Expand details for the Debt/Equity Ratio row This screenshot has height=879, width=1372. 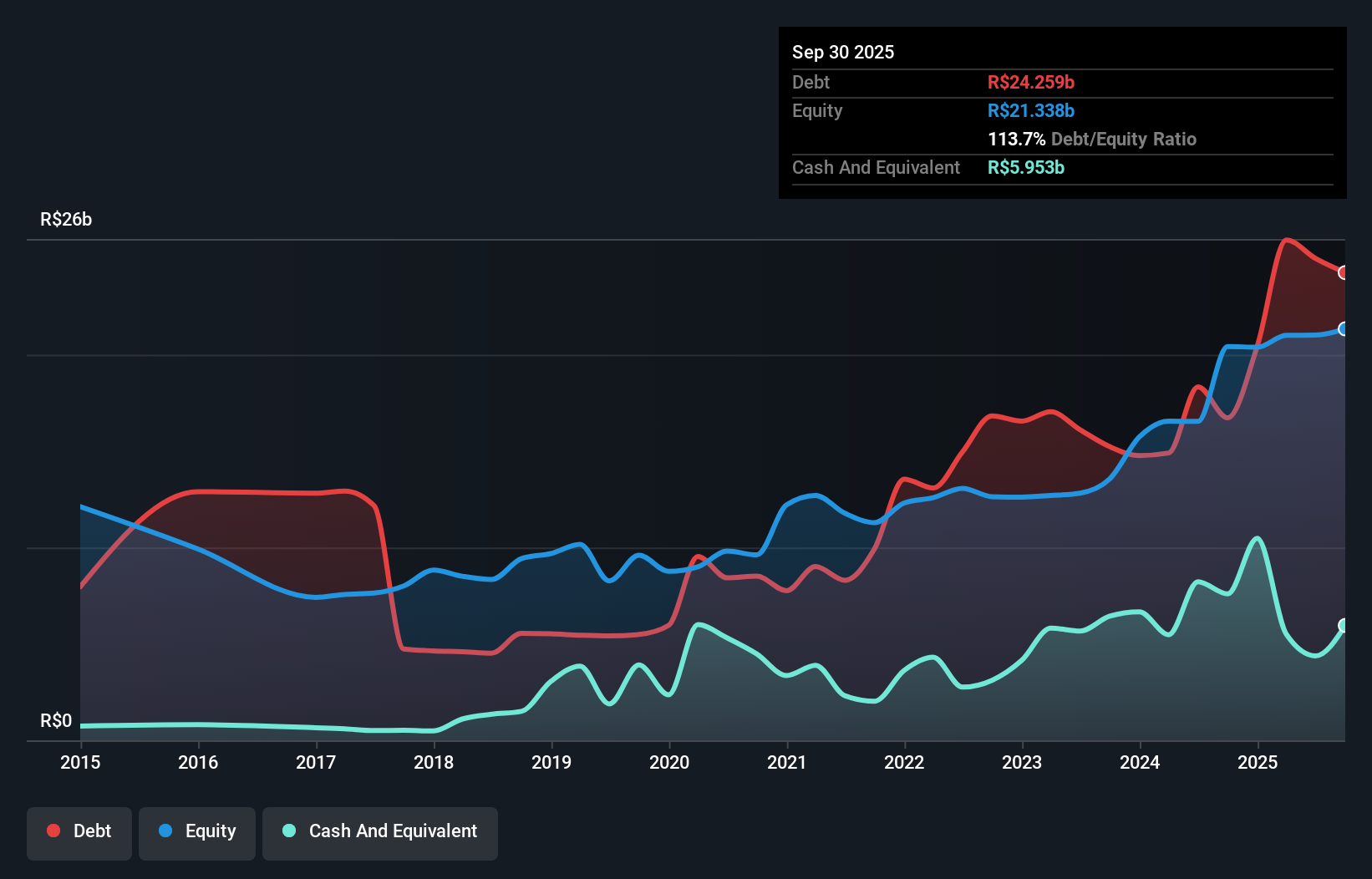click(1092, 139)
